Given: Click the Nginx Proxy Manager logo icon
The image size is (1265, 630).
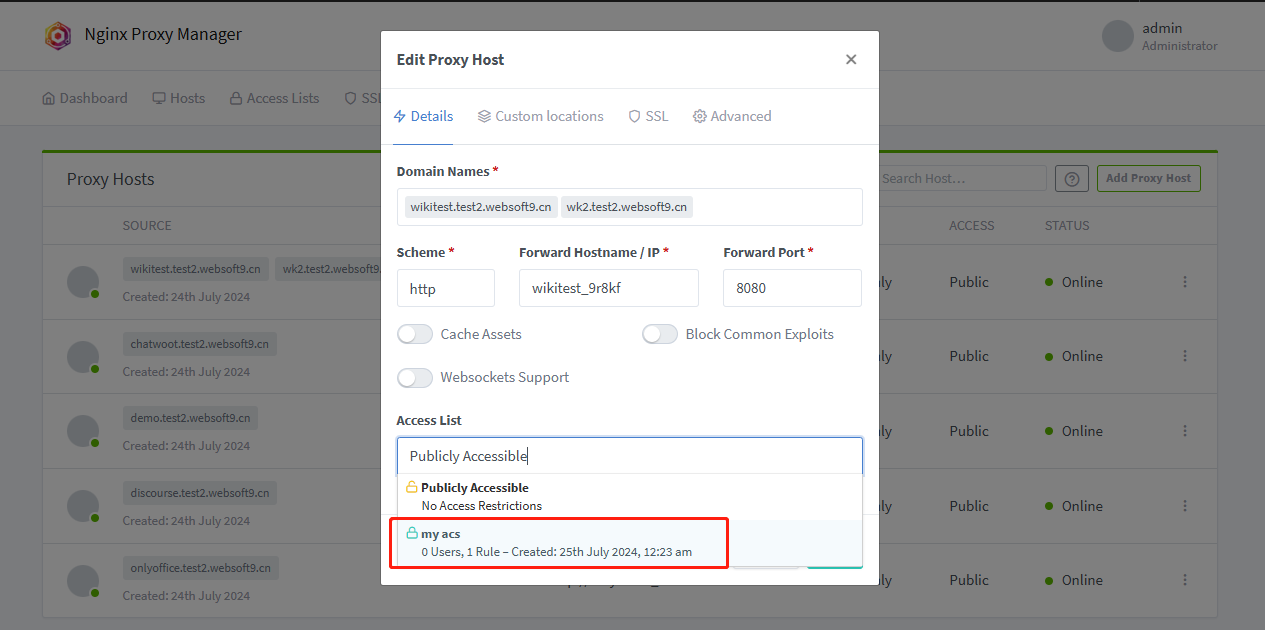Looking at the screenshot, I should tap(58, 36).
